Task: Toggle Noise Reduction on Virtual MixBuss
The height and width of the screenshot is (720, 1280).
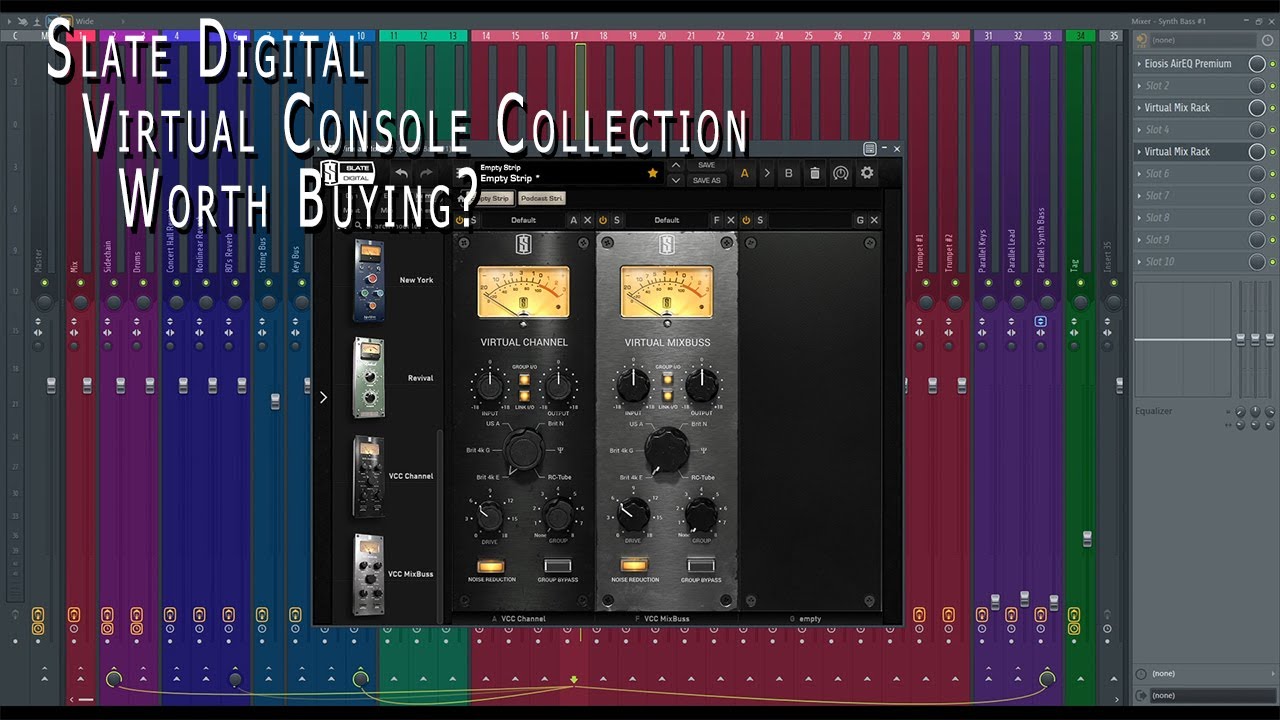Action: [634, 566]
